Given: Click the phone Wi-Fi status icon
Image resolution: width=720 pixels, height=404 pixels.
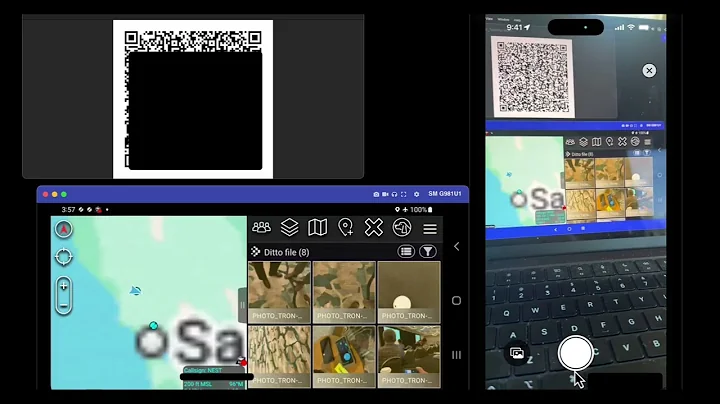Looking at the screenshot, I should pyautogui.click(x=631, y=28).
